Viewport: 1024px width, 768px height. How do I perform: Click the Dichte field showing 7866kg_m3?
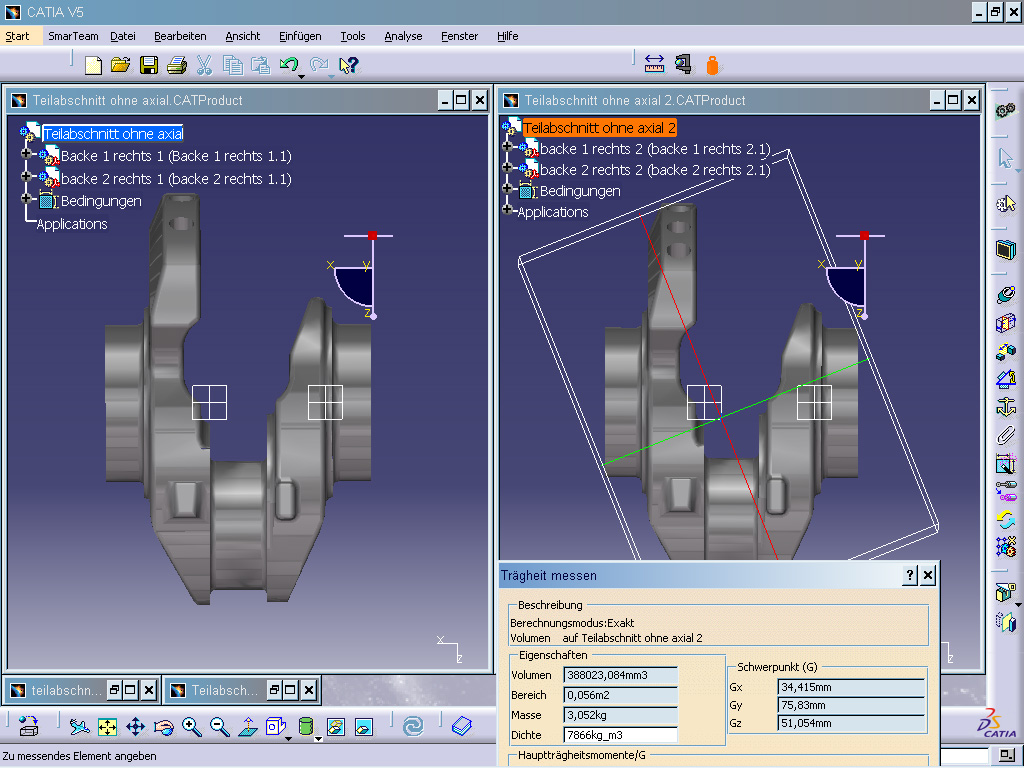click(x=620, y=735)
